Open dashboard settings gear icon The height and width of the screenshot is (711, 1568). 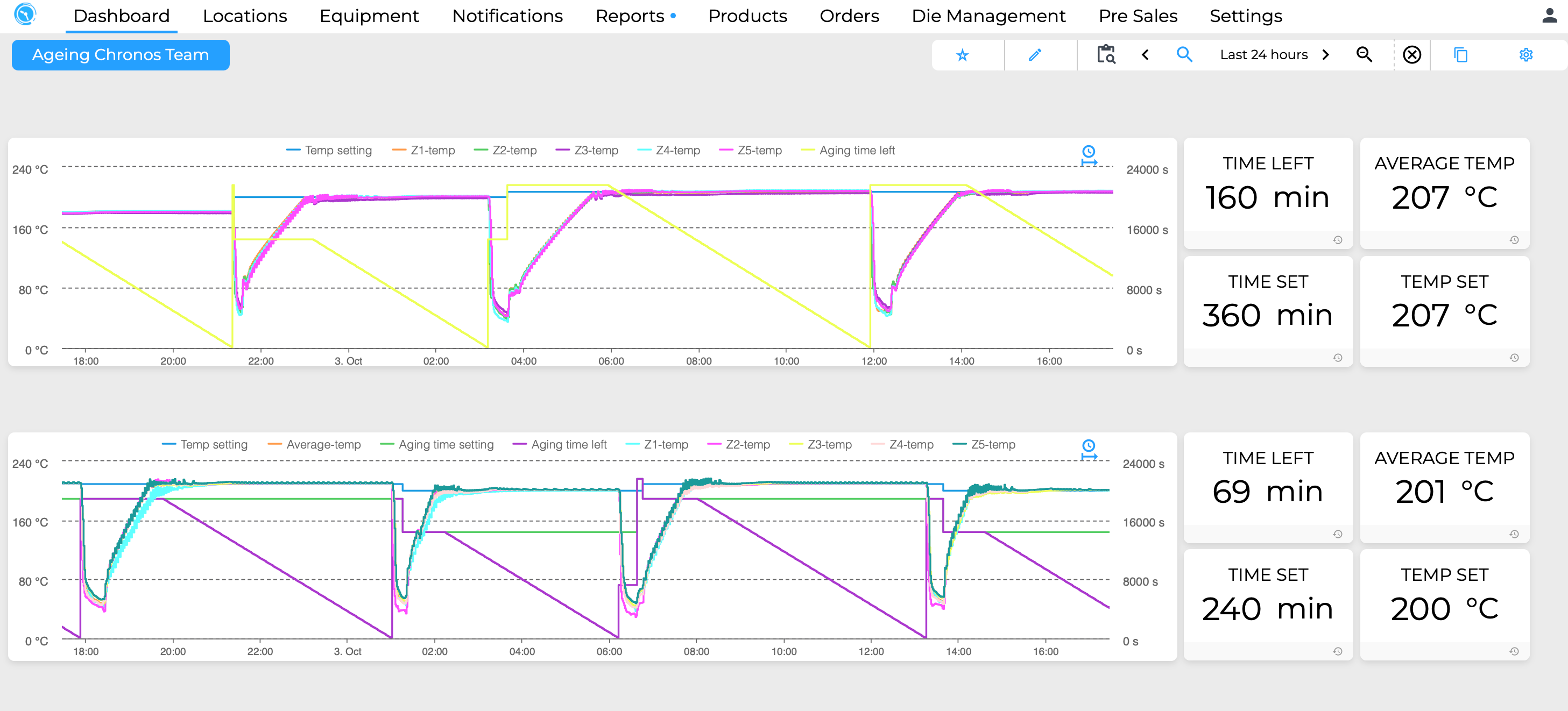point(1525,55)
